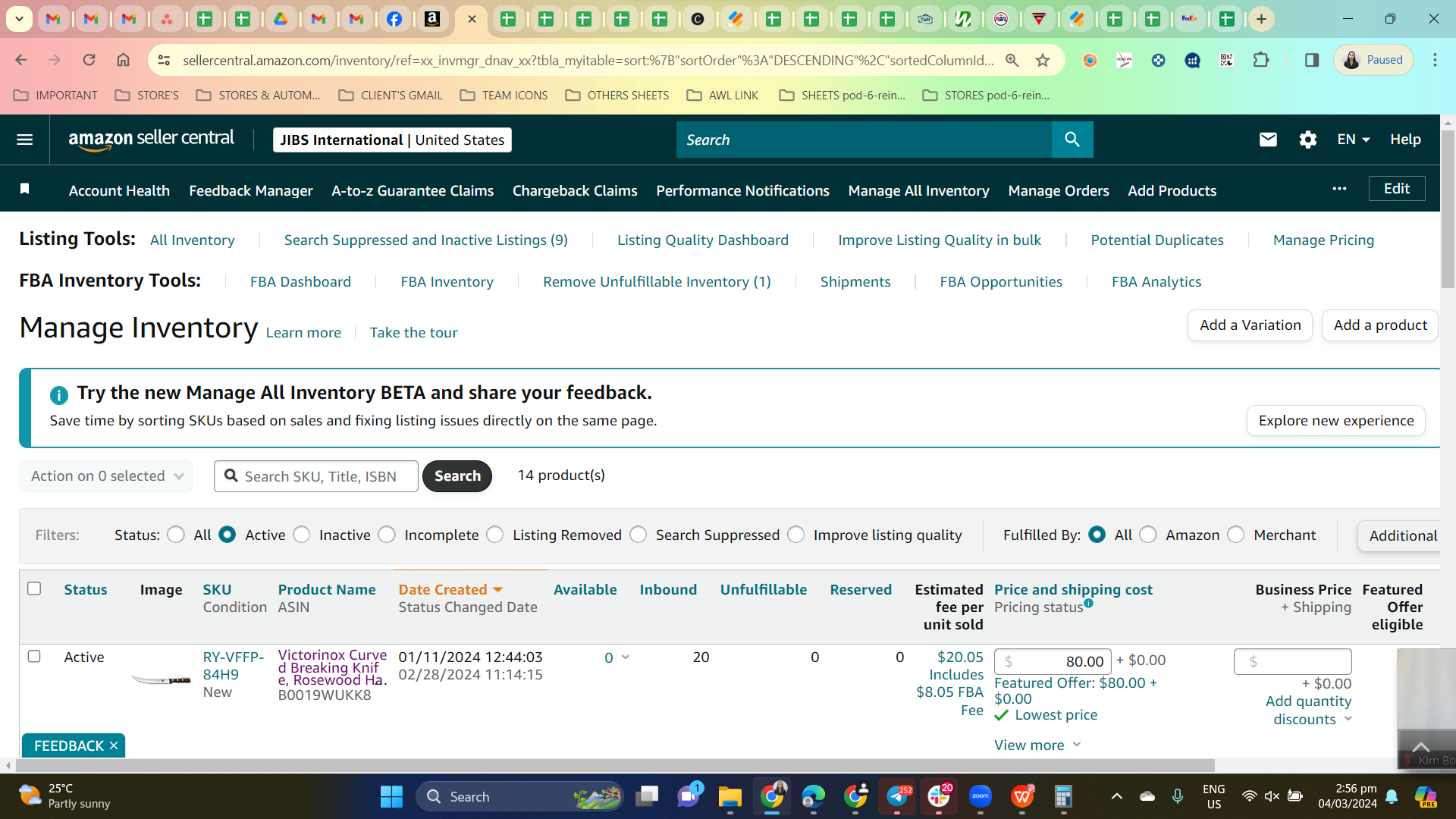
Task: Select the Inactive status filter
Action: [301, 535]
